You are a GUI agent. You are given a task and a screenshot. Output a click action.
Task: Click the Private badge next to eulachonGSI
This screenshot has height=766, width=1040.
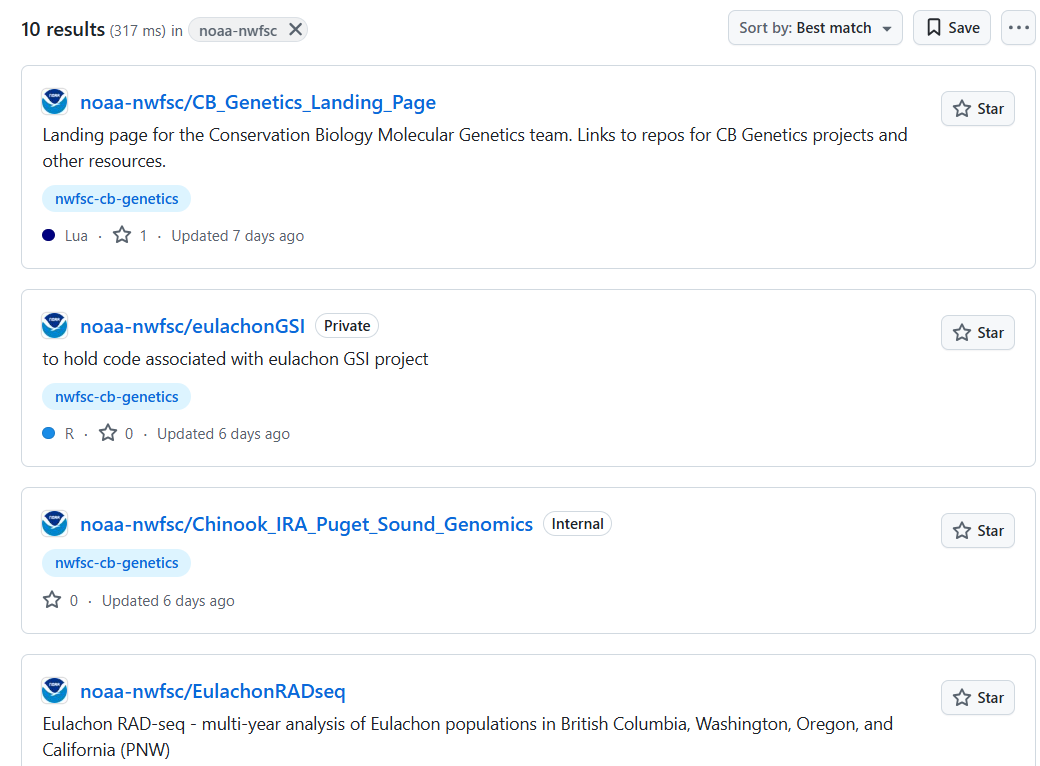pos(347,326)
